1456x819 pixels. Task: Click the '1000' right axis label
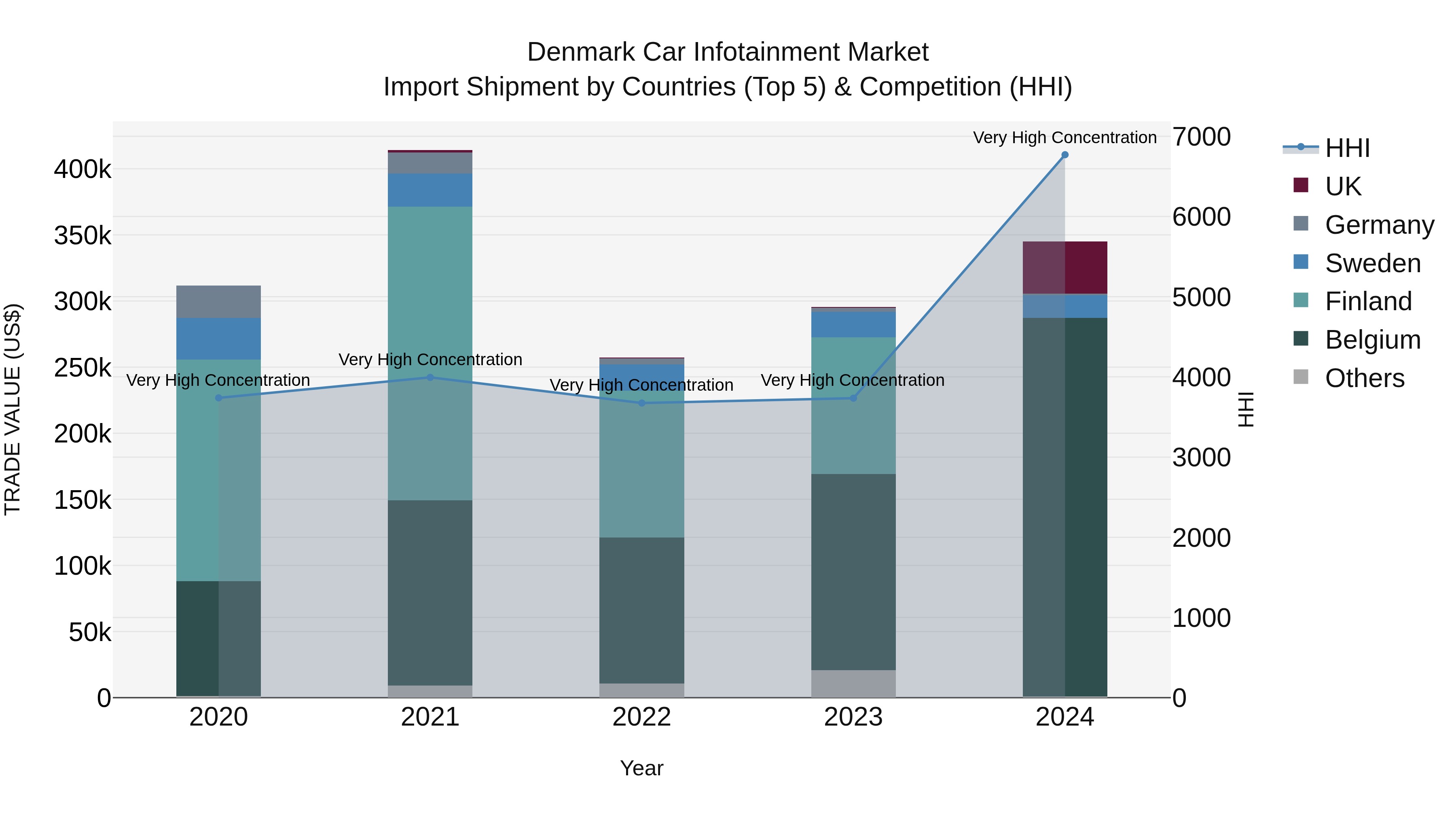(1202, 618)
